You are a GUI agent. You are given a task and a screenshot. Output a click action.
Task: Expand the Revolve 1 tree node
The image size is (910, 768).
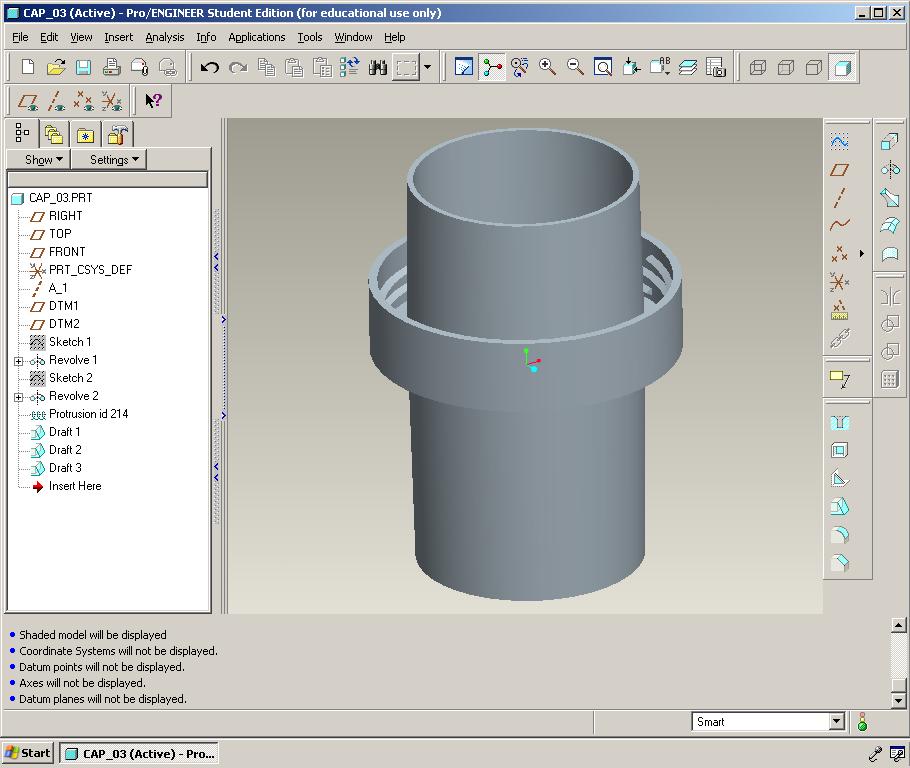[x=18, y=360]
